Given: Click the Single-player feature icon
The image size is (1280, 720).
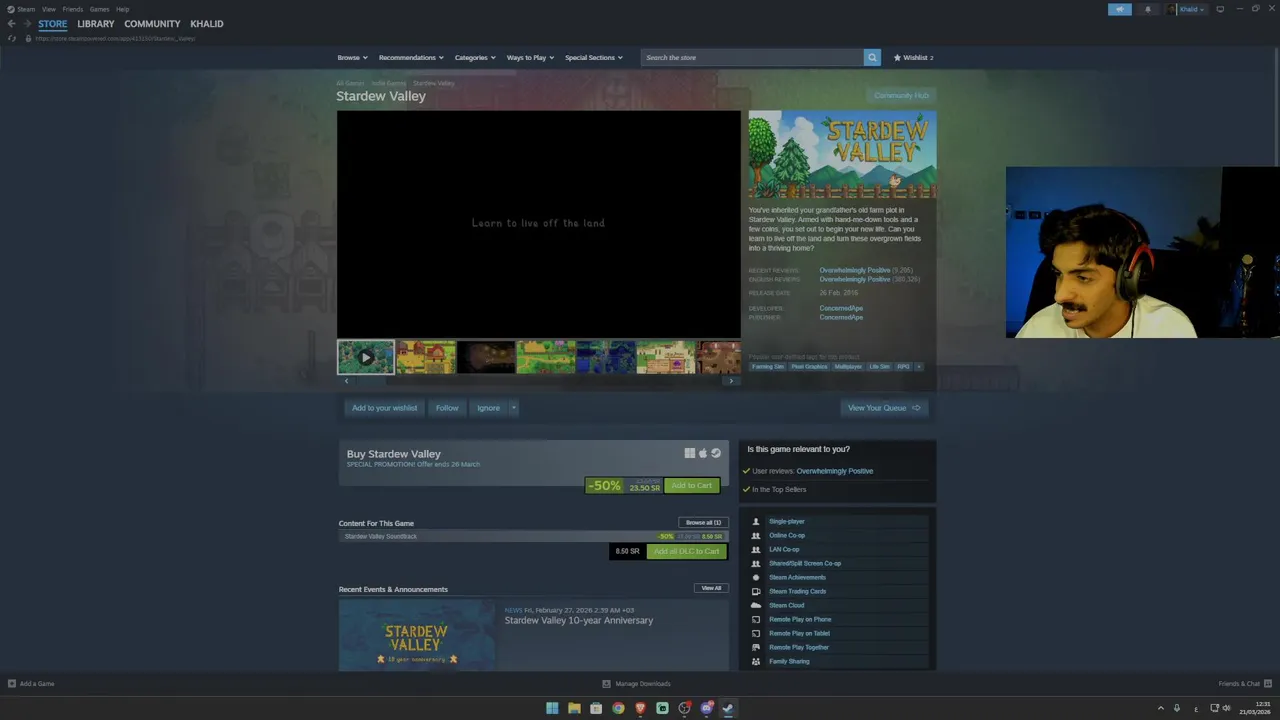Looking at the screenshot, I should click(756, 521).
